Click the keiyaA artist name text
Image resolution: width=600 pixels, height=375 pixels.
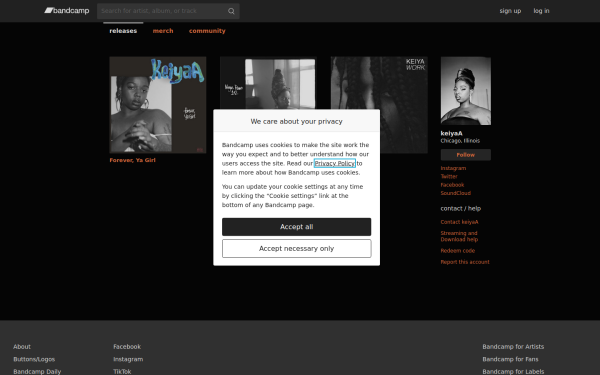coord(452,133)
